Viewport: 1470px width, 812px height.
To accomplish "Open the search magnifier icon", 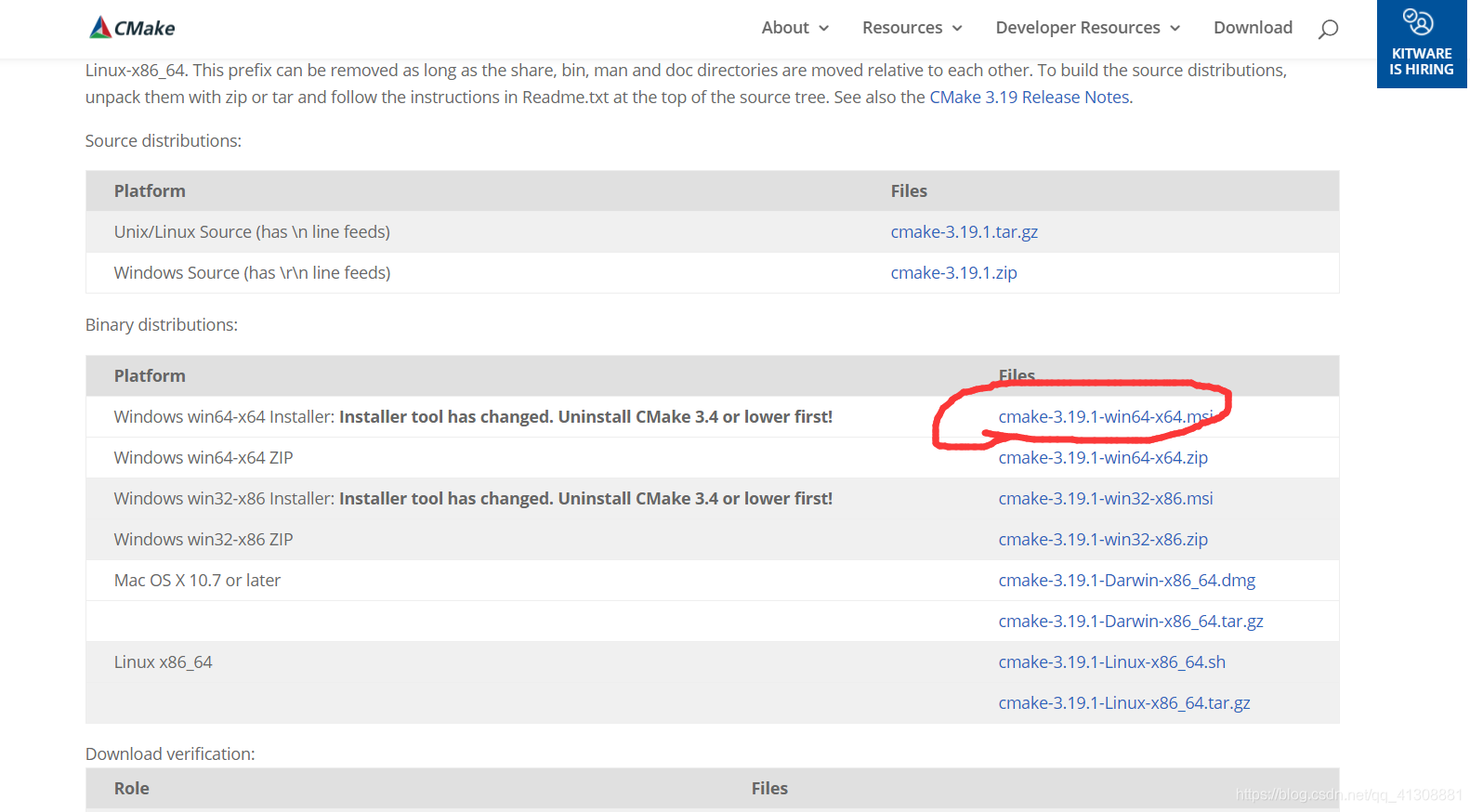I will click(x=1328, y=29).
